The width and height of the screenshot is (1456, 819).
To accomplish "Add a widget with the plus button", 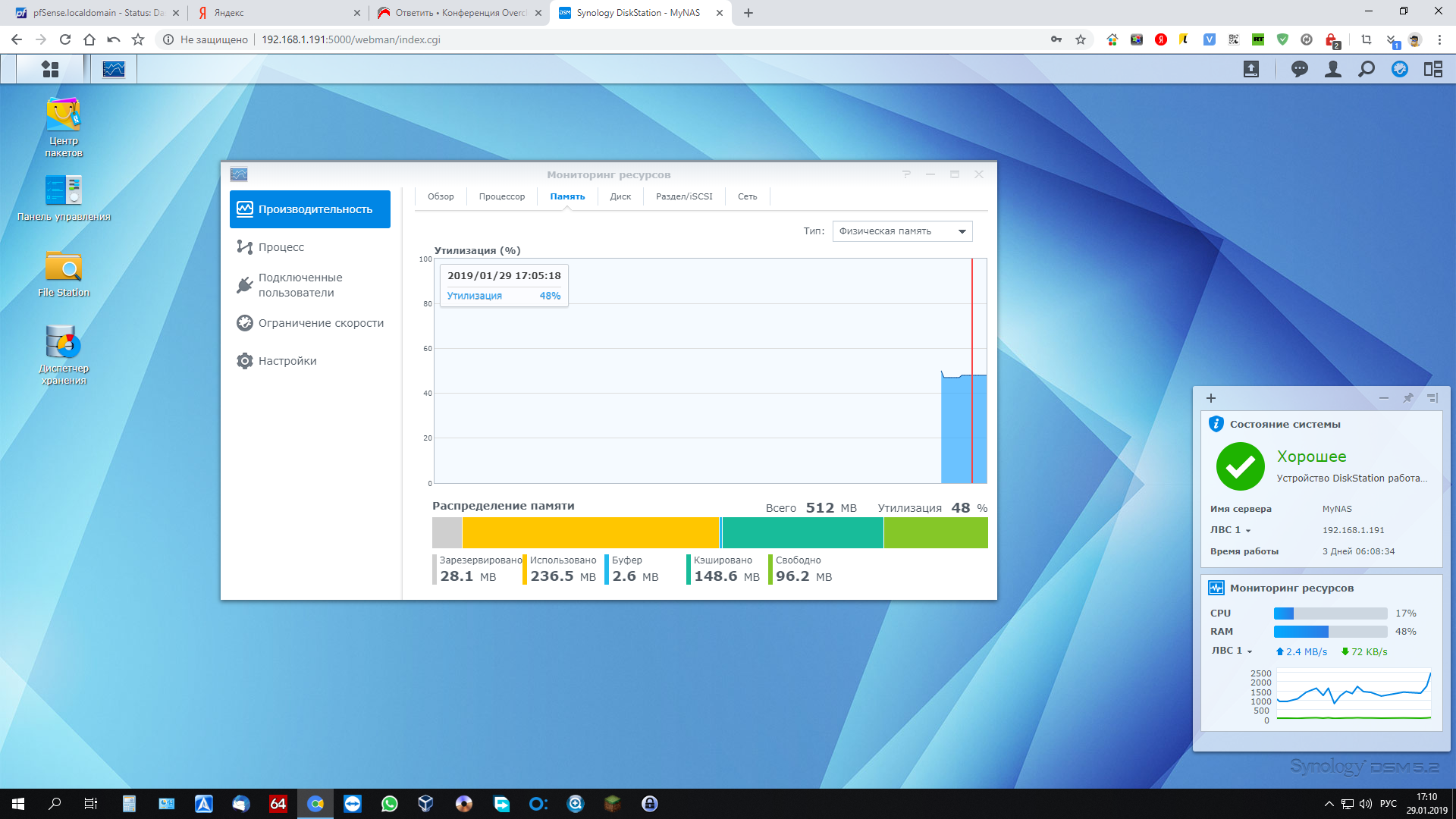I will click(x=1211, y=398).
